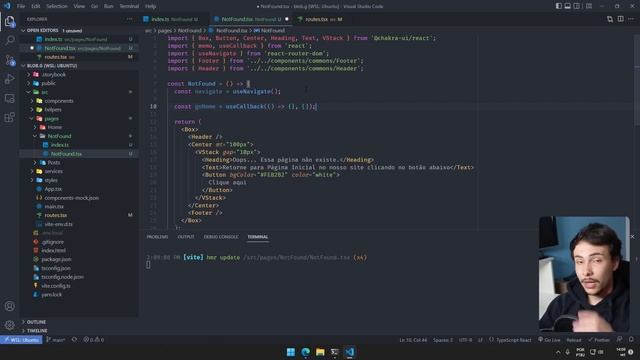The image size is (640, 360).
Task: Open the Search view in activity bar
Action: click(10, 40)
